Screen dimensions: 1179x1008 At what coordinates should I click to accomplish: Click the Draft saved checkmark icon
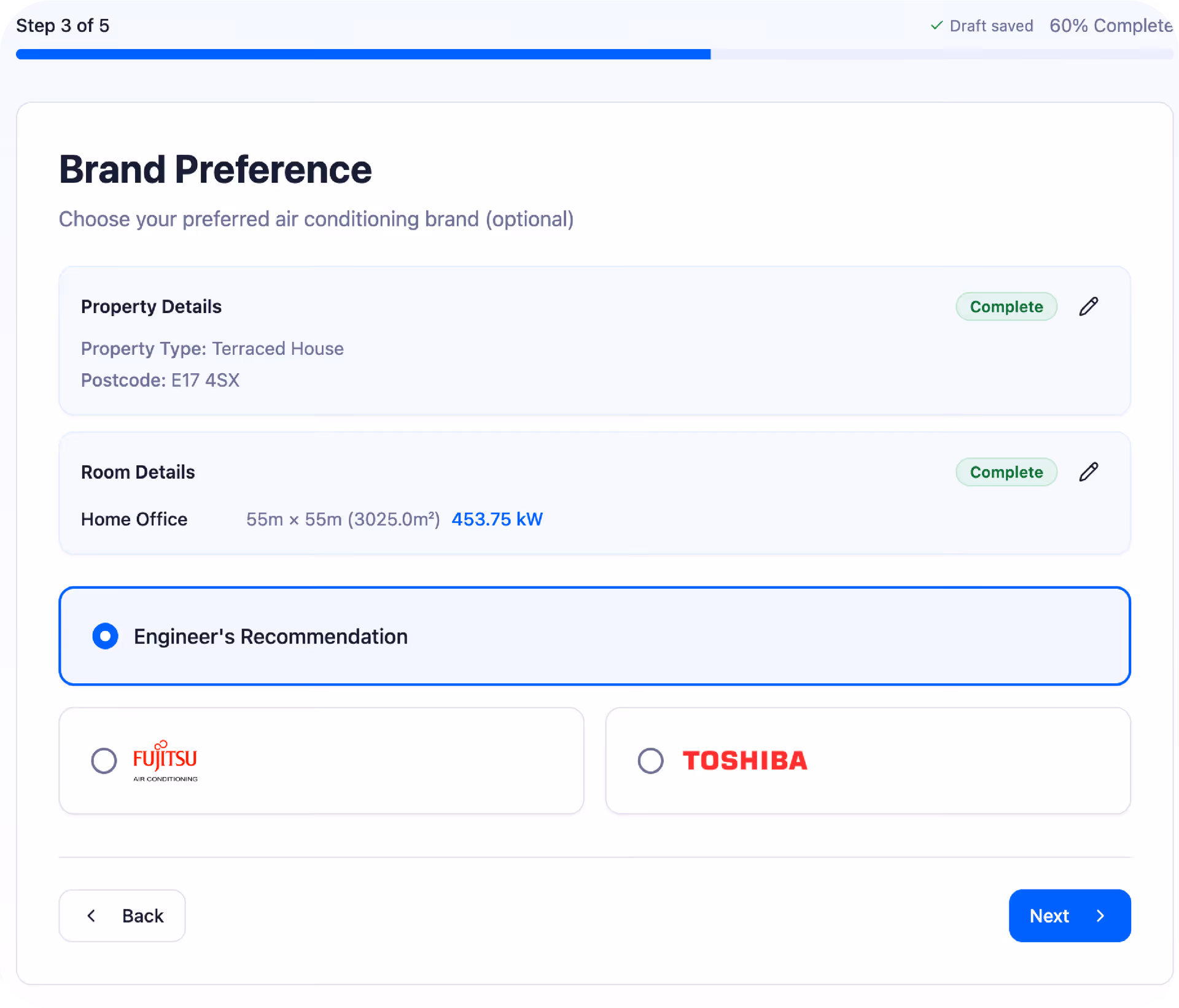click(936, 25)
